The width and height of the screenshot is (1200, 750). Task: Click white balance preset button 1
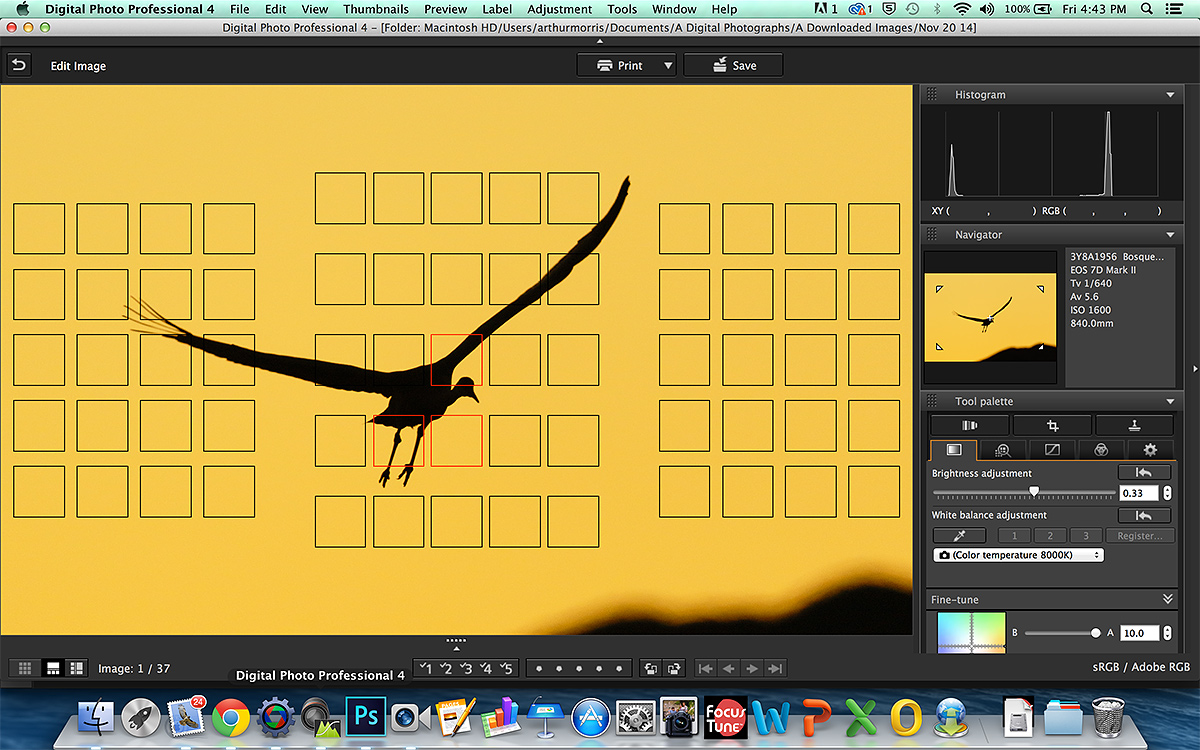(x=1014, y=535)
